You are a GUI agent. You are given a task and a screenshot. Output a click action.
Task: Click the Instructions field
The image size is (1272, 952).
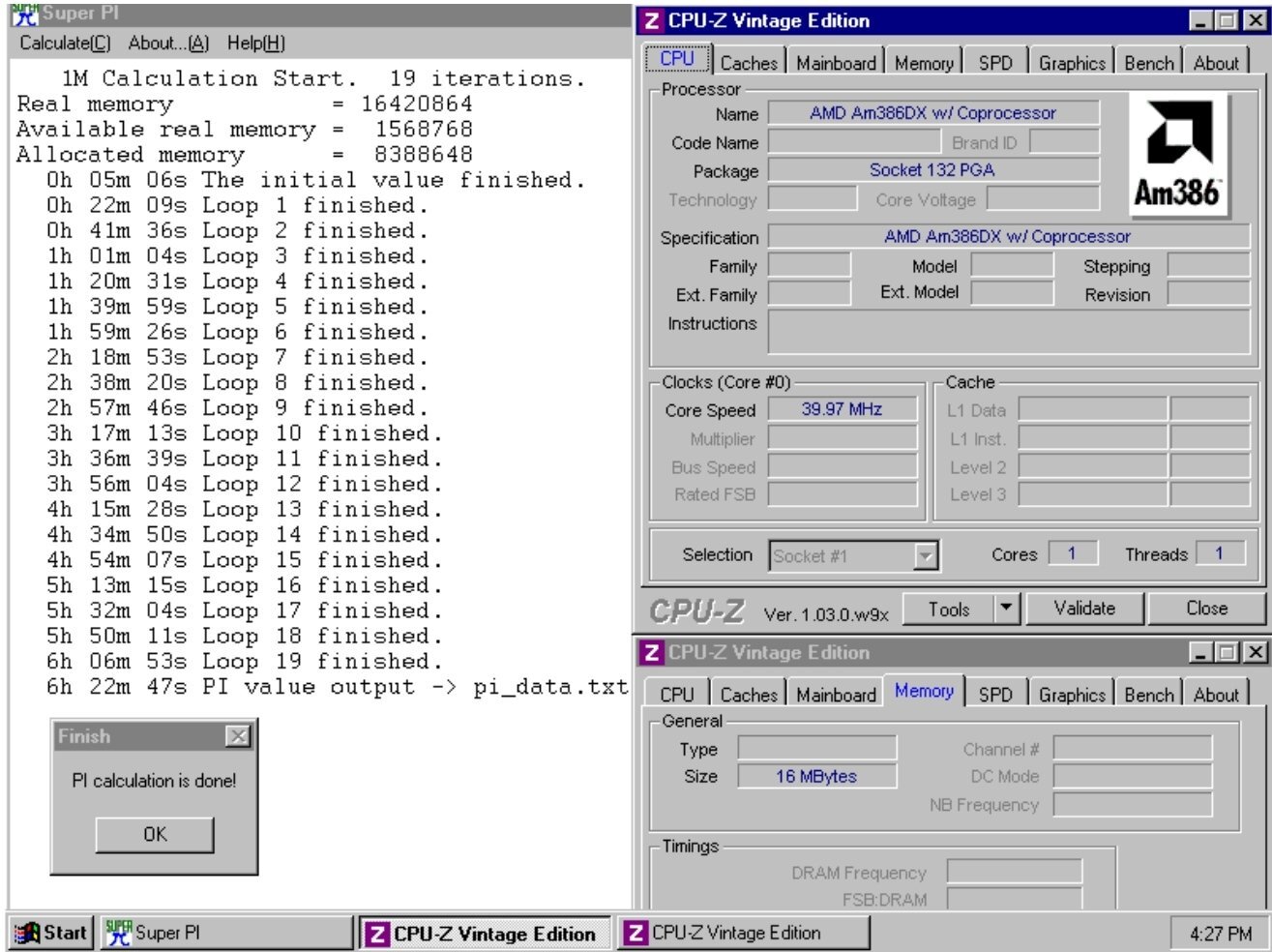coord(1008,332)
